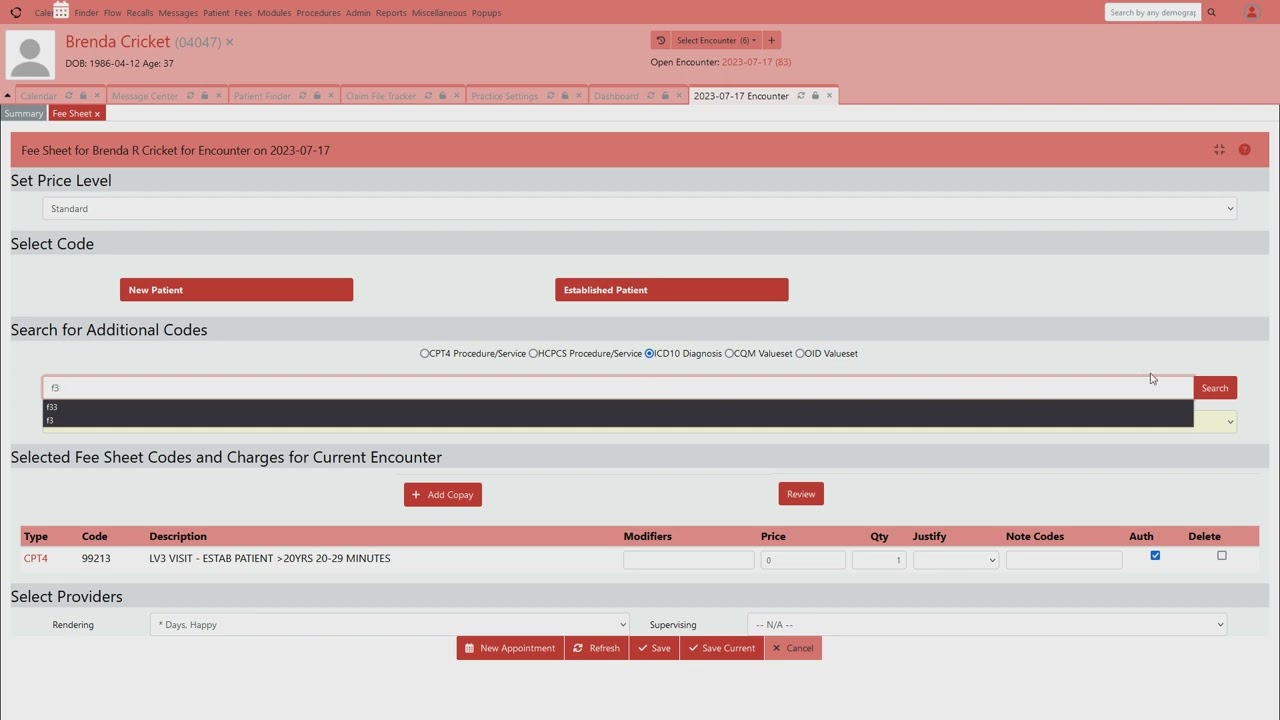Open Justify dropdown for 99213
This screenshot has width=1280, height=720.
(x=955, y=560)
